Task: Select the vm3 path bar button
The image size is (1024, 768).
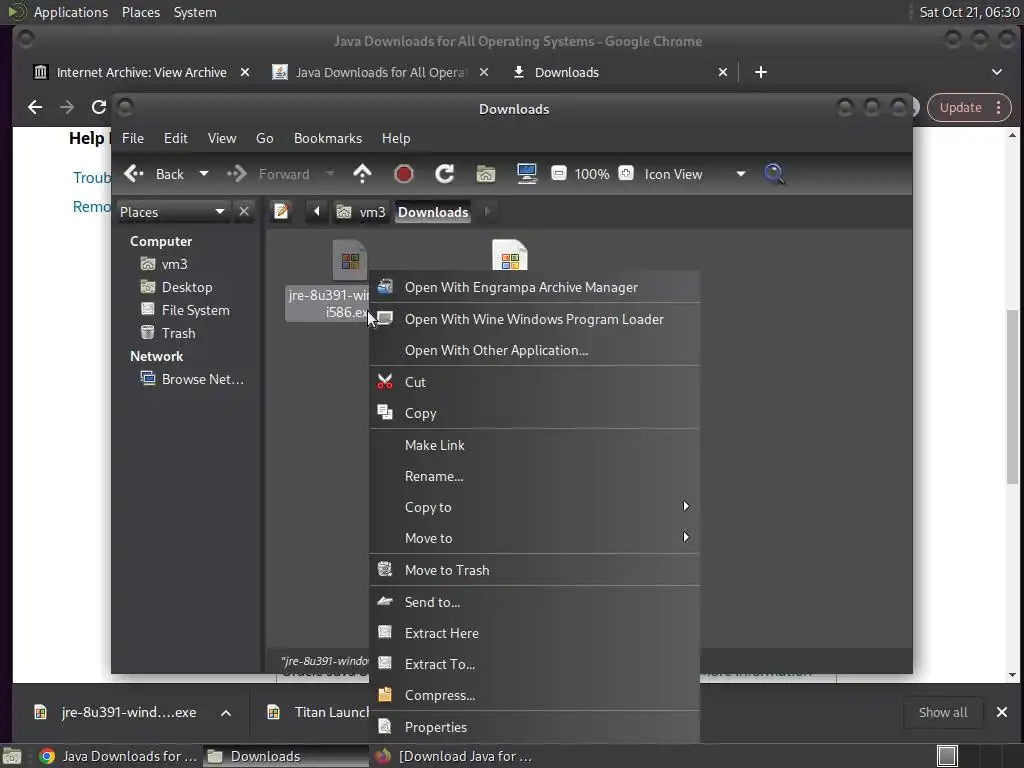Action: pos(361,212)
